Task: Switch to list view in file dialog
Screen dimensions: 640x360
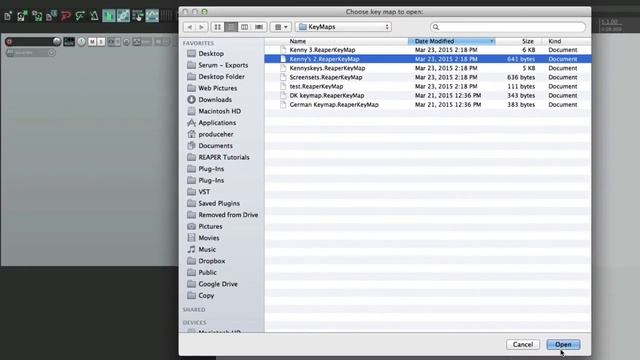Action: pyautogui.click(x=231, y=27)
